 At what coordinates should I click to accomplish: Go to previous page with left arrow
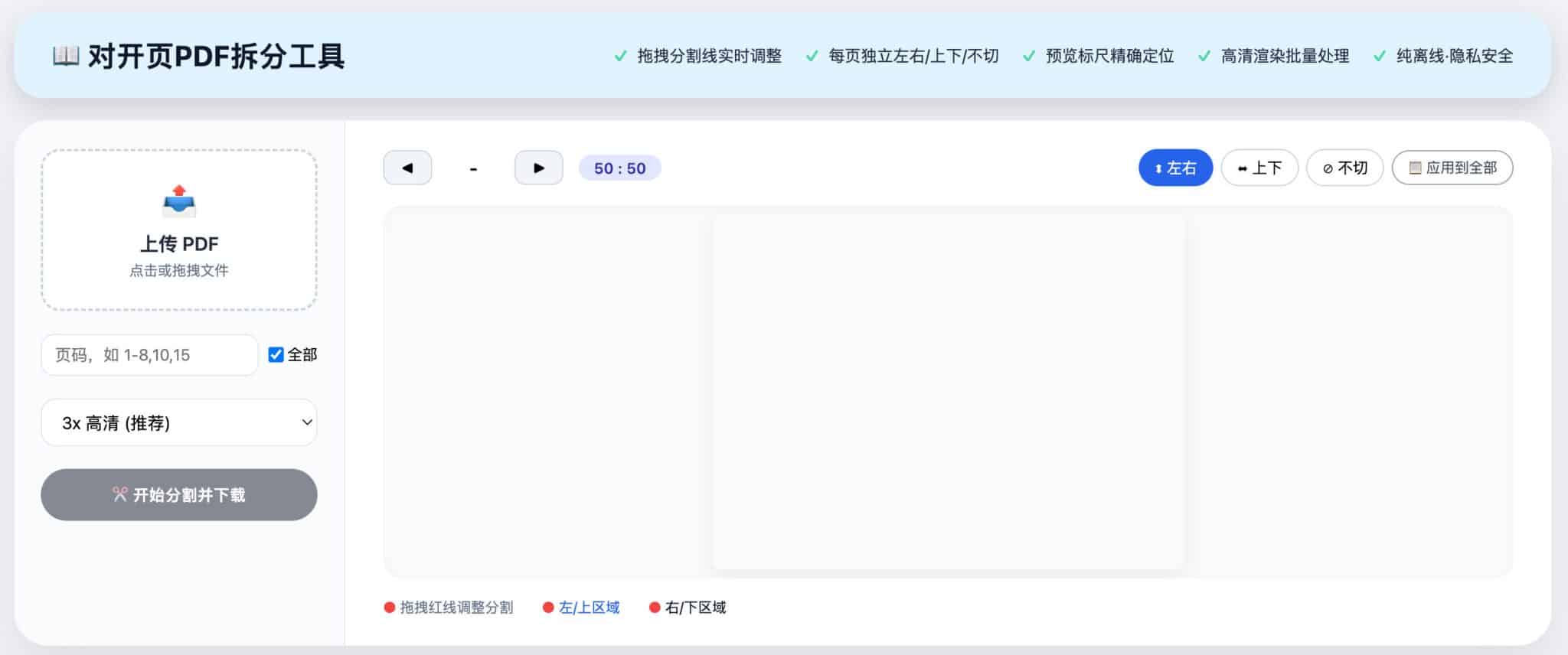[x=407, y=168]
